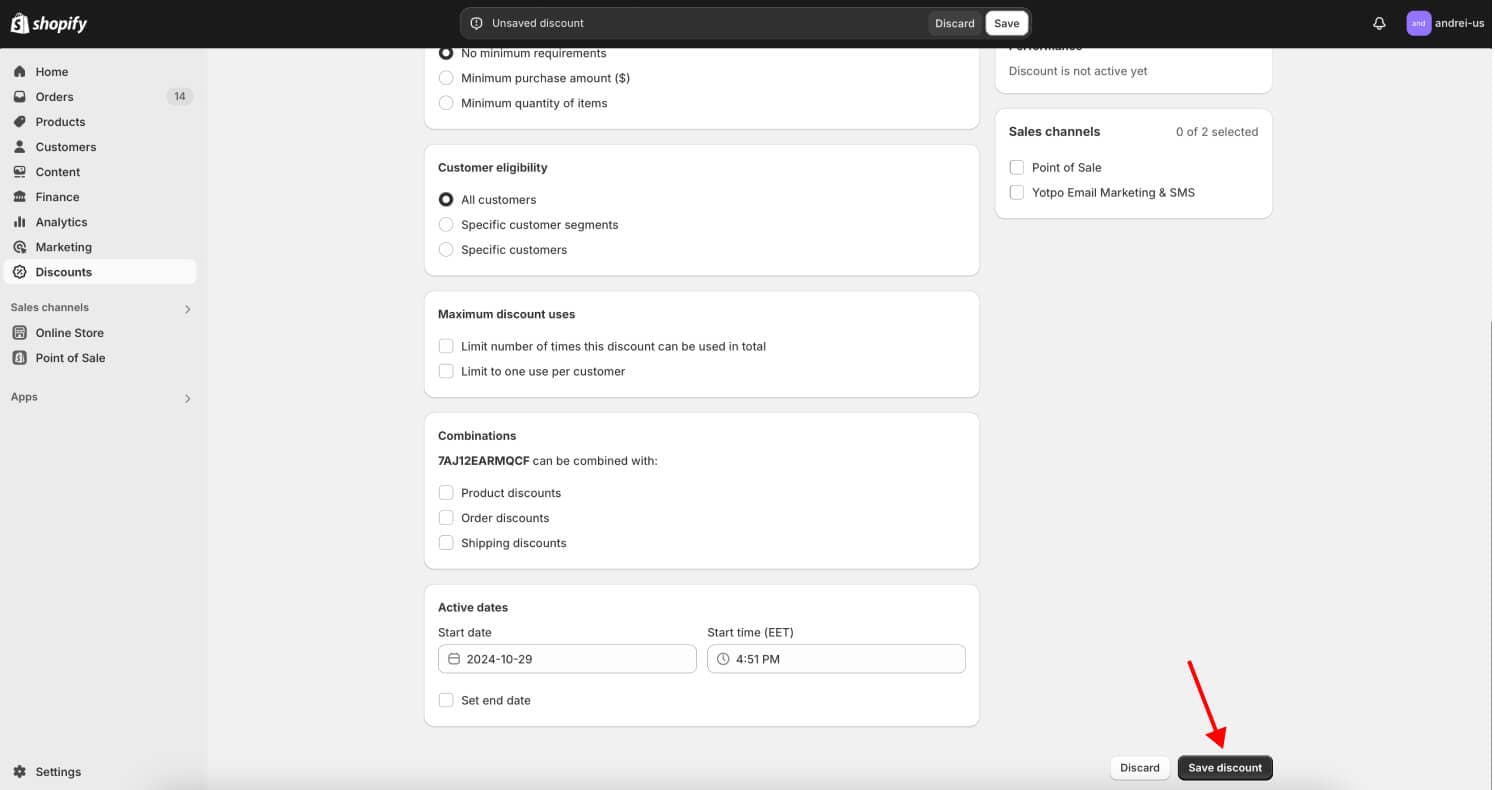Click the Settings gear icon
The image size is (1495, 790).
point(19,772)
